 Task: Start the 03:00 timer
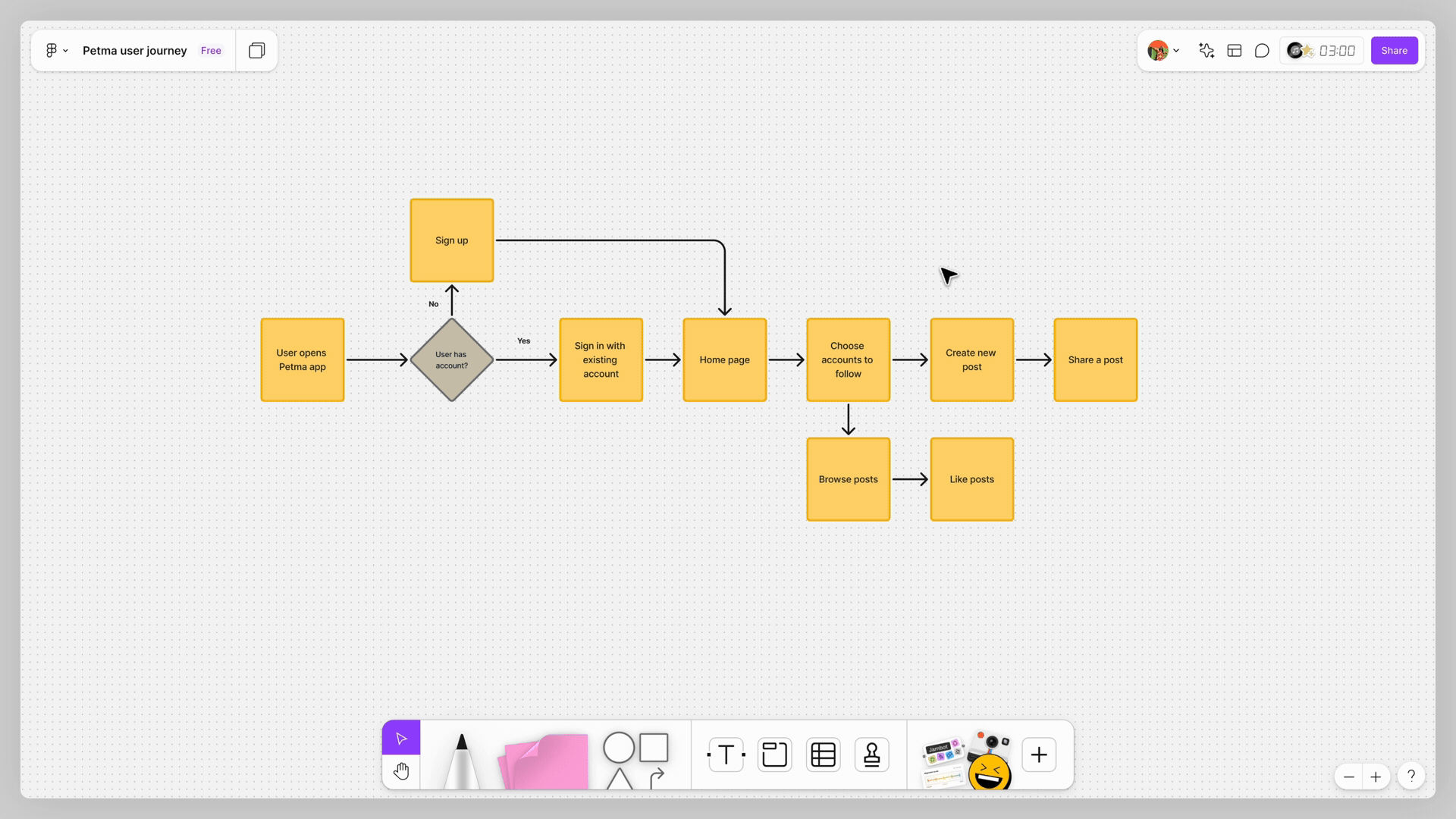pyautogui.click(x=1336, y=51)
